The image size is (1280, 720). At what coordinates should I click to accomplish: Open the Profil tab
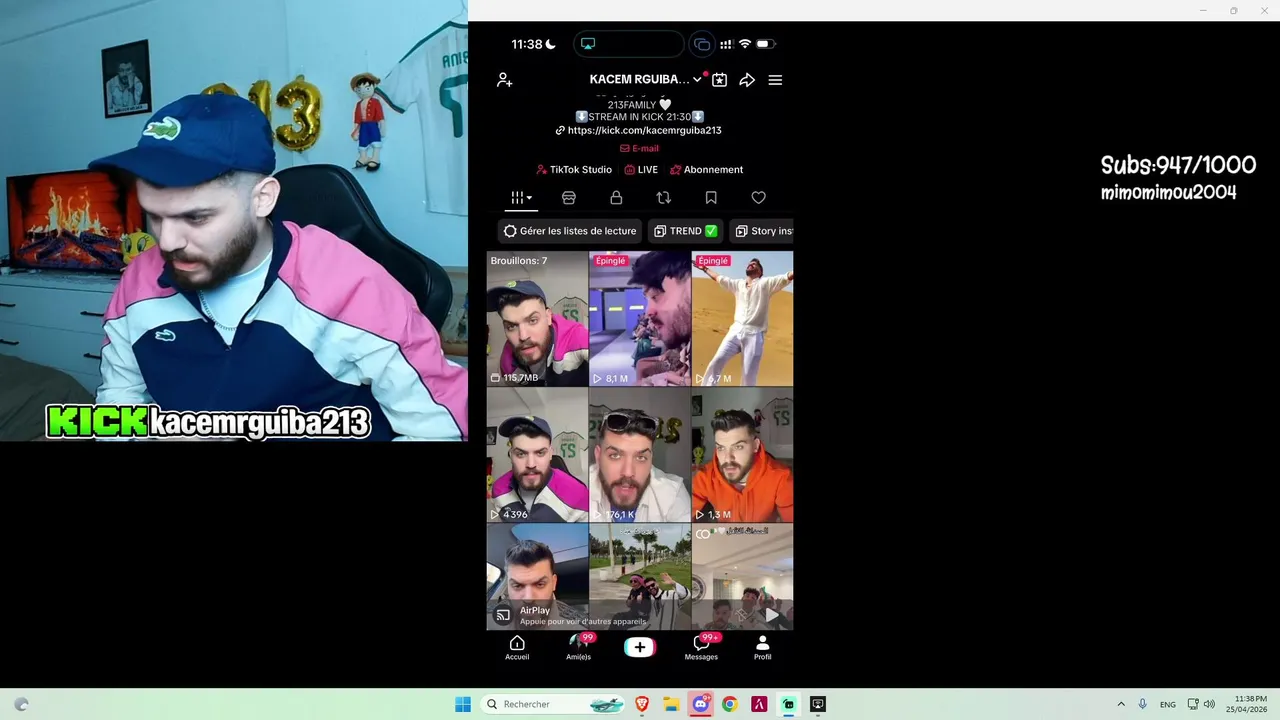762,648
